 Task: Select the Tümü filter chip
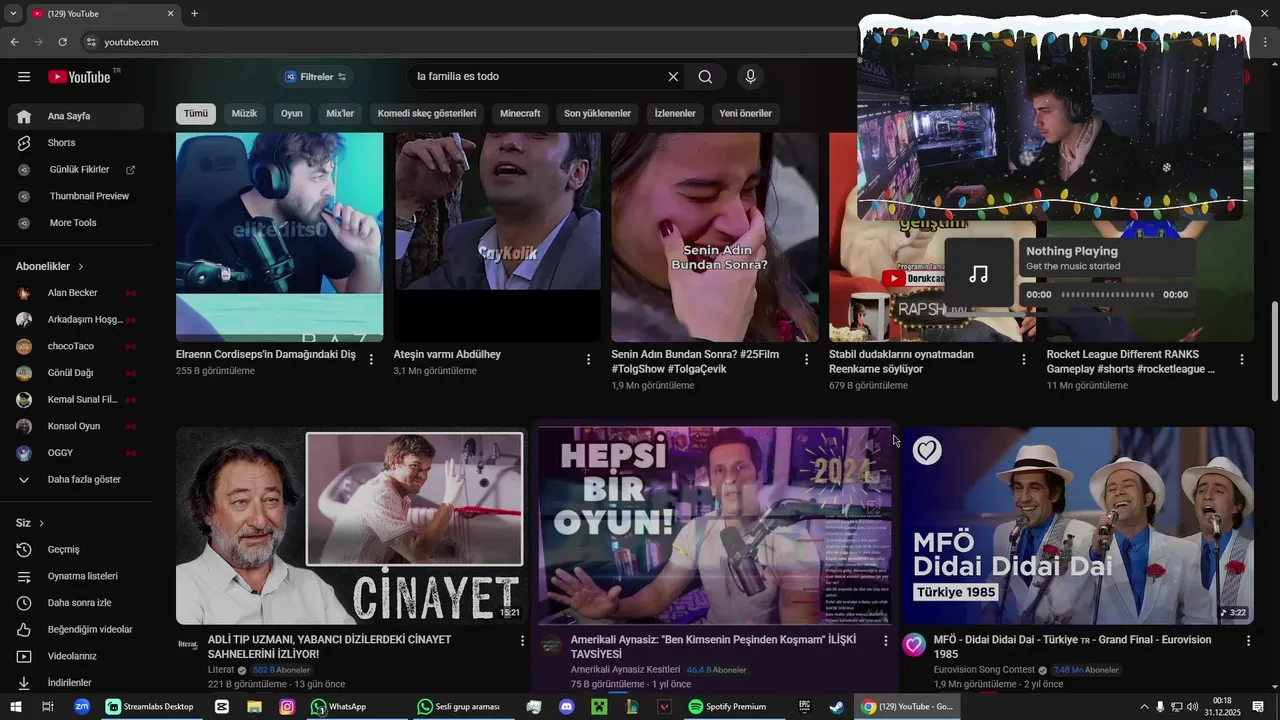196,114
